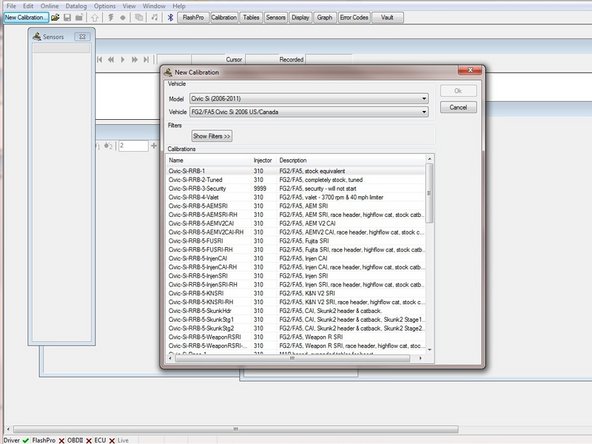Select calibration Civic-Si-RRB-5-InjenSRI

296,276
